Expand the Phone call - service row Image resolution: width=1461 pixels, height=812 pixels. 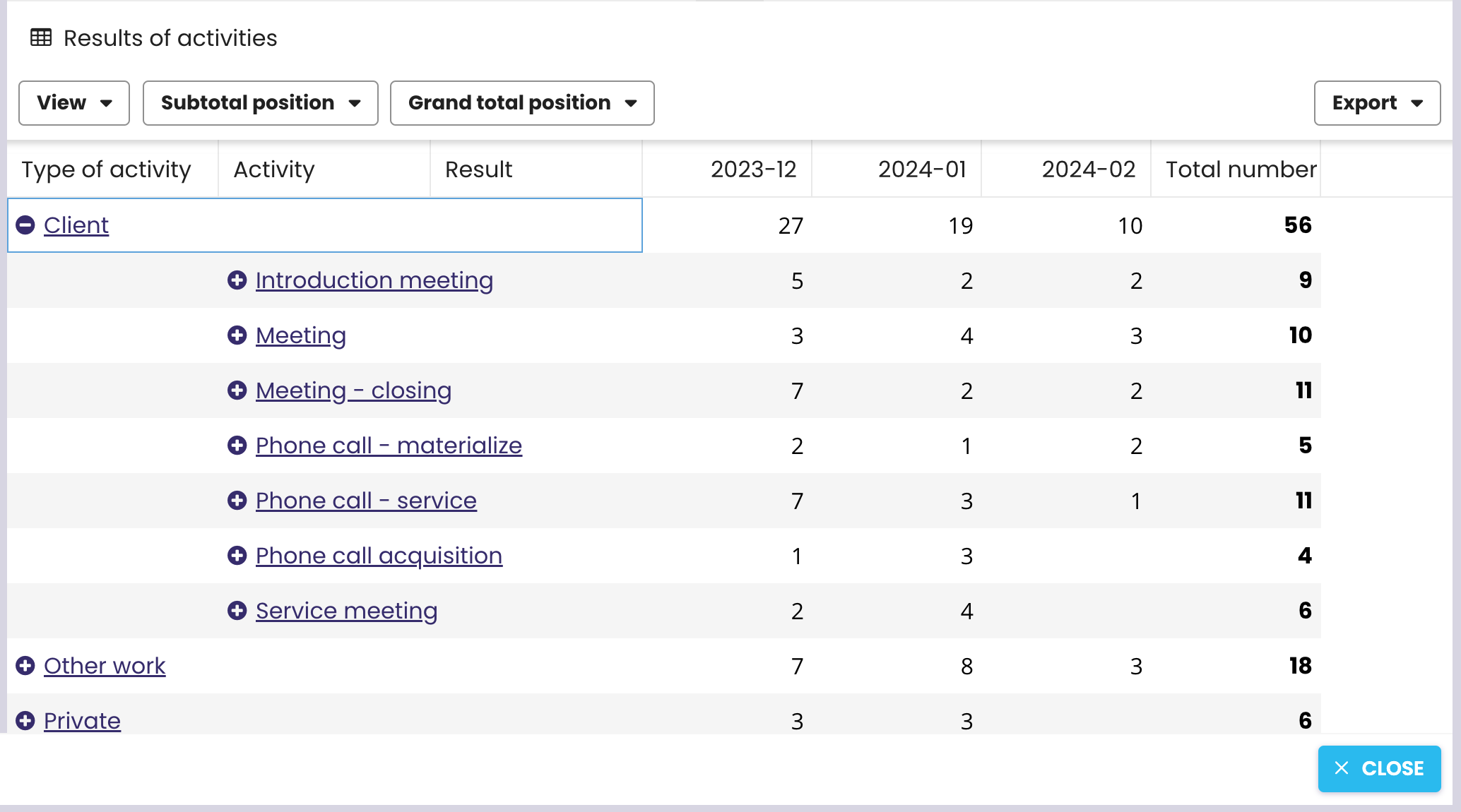point(237,501)
